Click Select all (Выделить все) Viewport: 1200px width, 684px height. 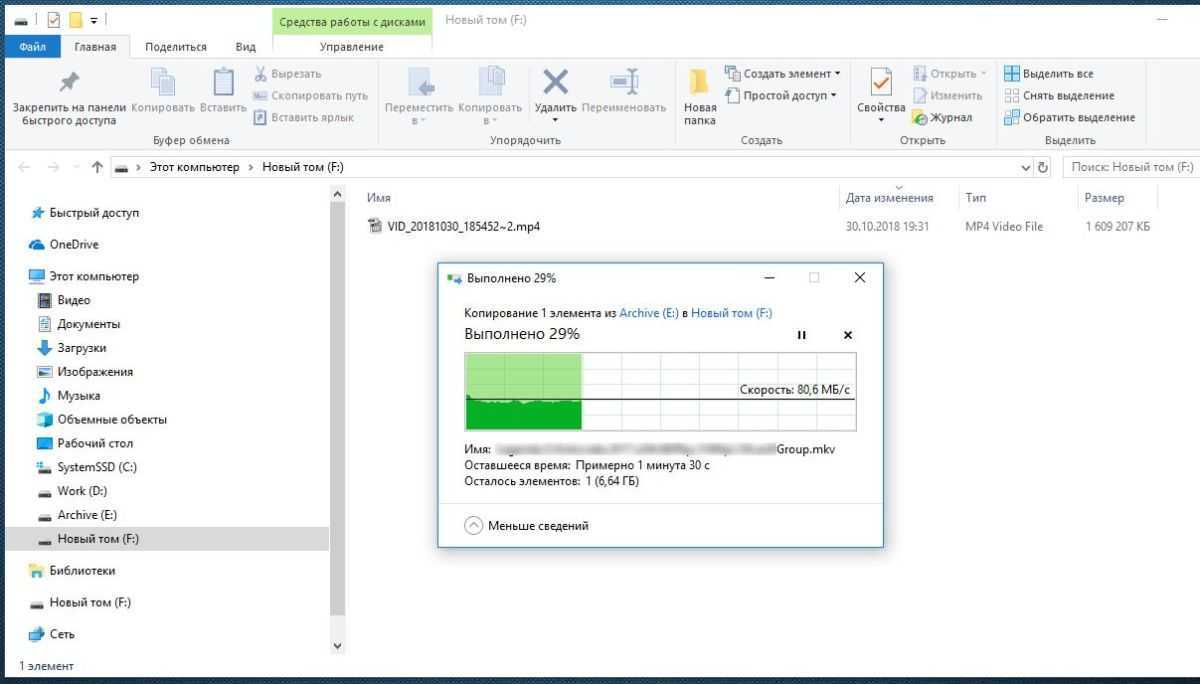(x=1048, y=74)
